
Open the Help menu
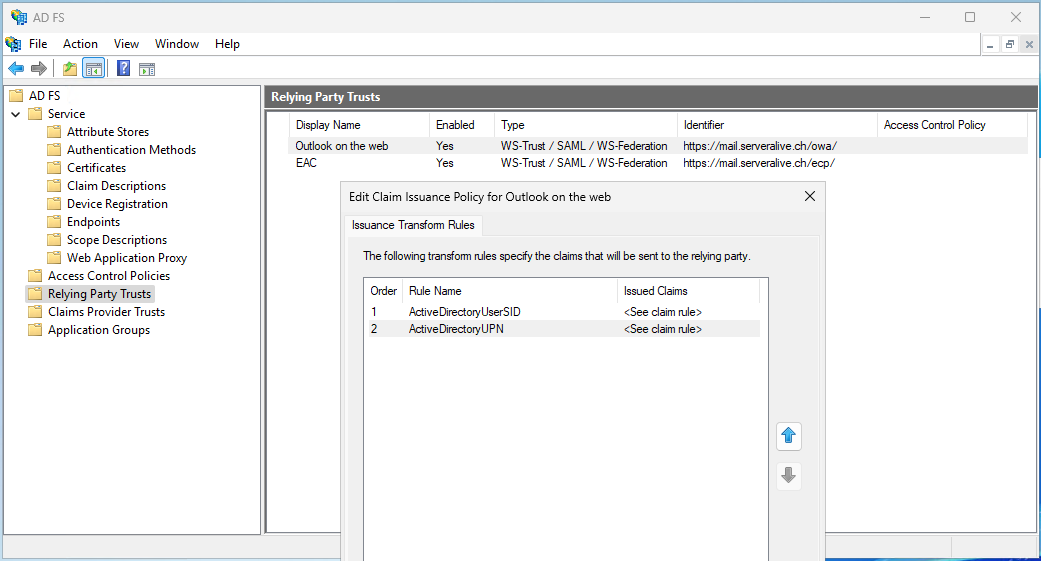227,44
